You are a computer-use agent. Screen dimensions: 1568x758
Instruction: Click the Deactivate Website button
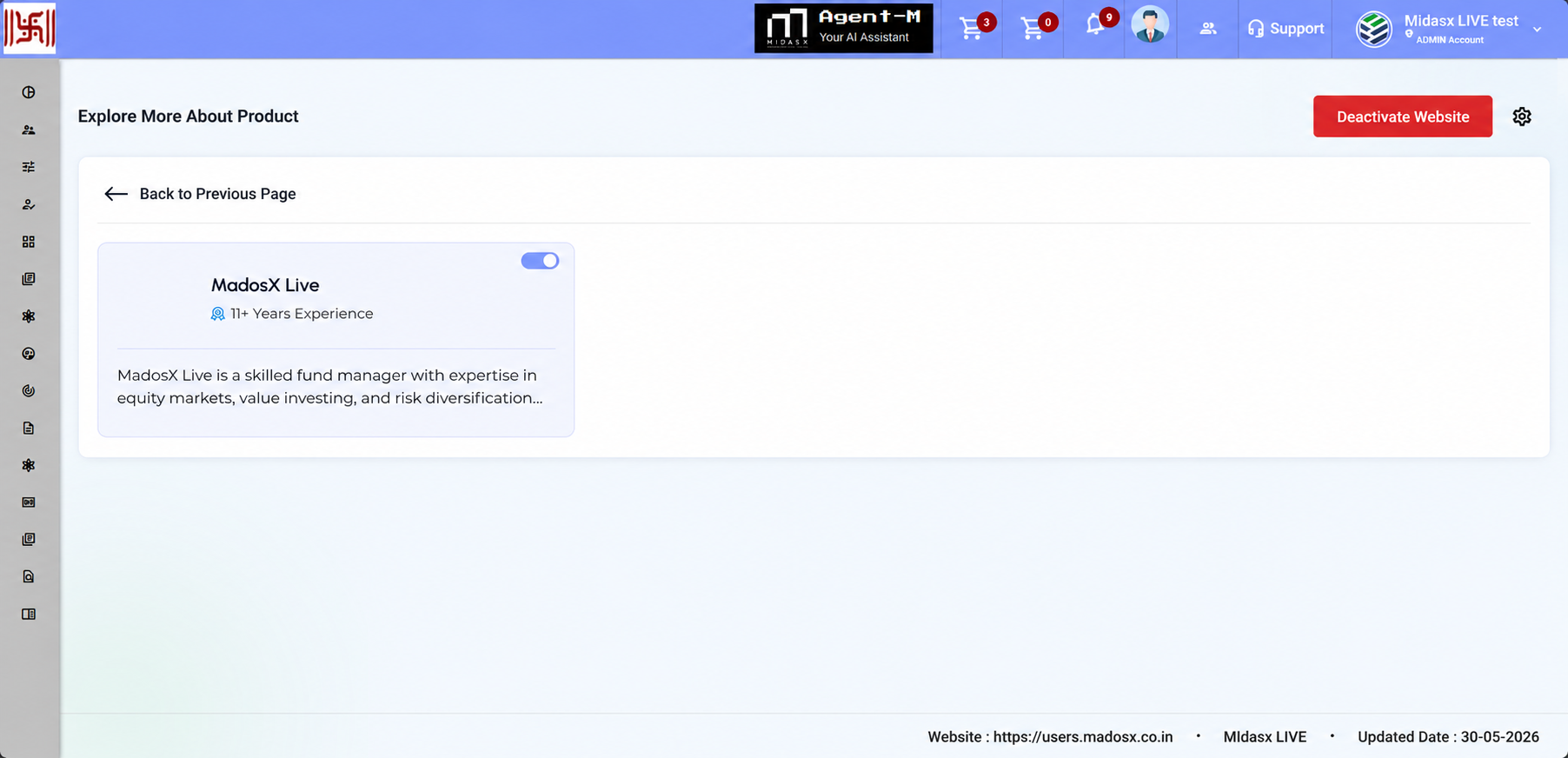[x=1403, y=116]
